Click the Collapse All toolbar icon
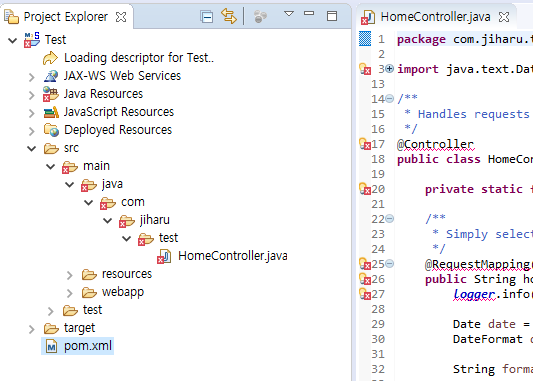 point(207,16)
